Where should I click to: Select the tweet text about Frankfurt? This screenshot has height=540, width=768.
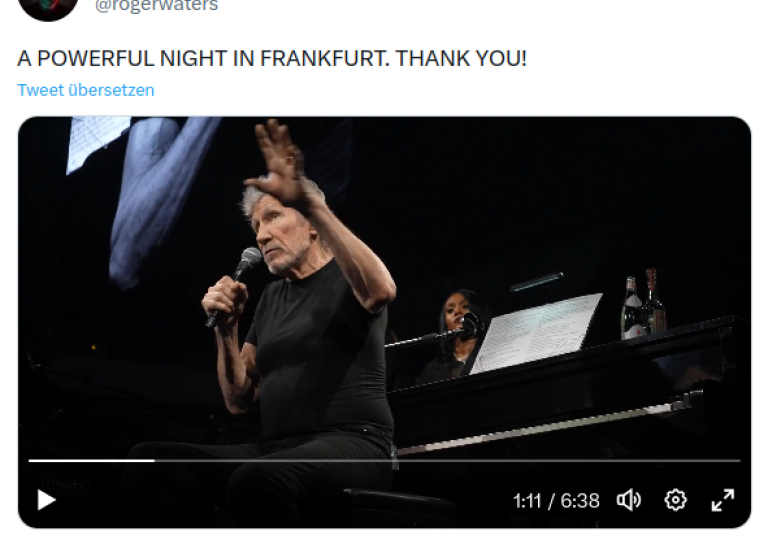click(272, 58)
